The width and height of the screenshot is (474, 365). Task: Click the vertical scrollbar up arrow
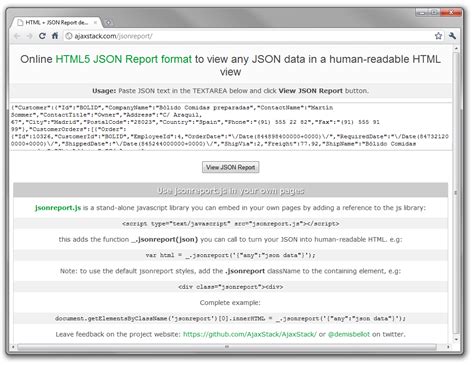pyautogui.click(x=456, y=48)
